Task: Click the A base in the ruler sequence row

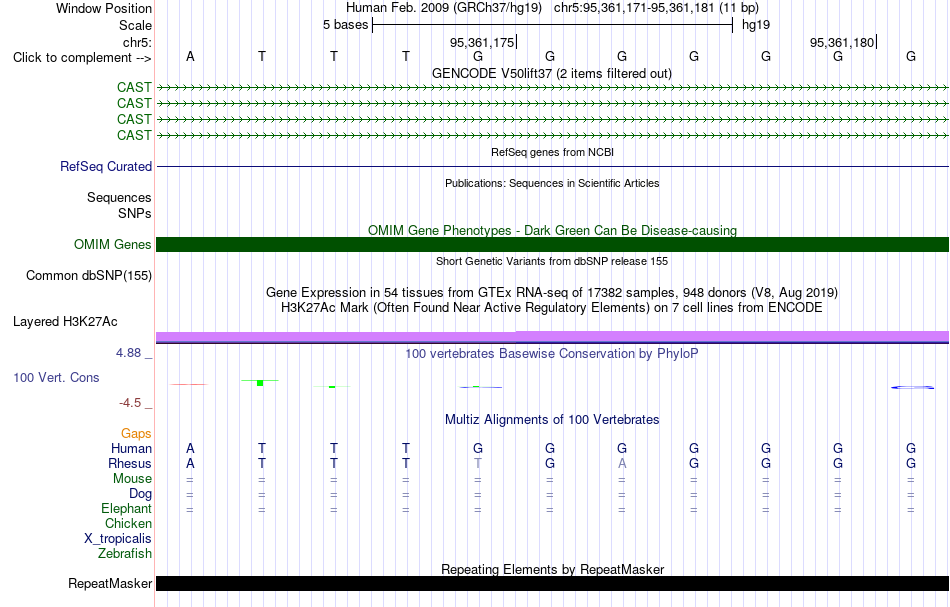Action: coord(190,56)
